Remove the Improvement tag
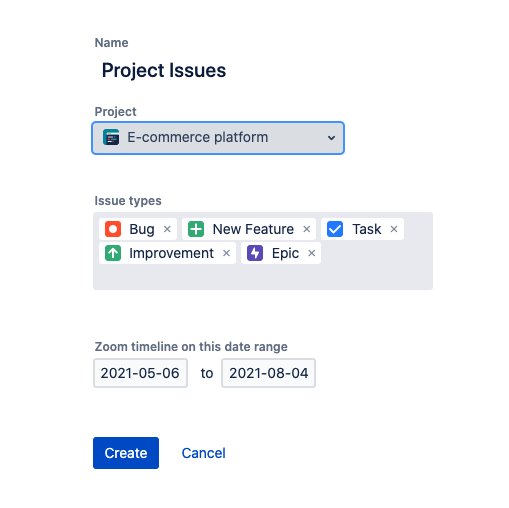509x508 pixels. pos(227,253)
